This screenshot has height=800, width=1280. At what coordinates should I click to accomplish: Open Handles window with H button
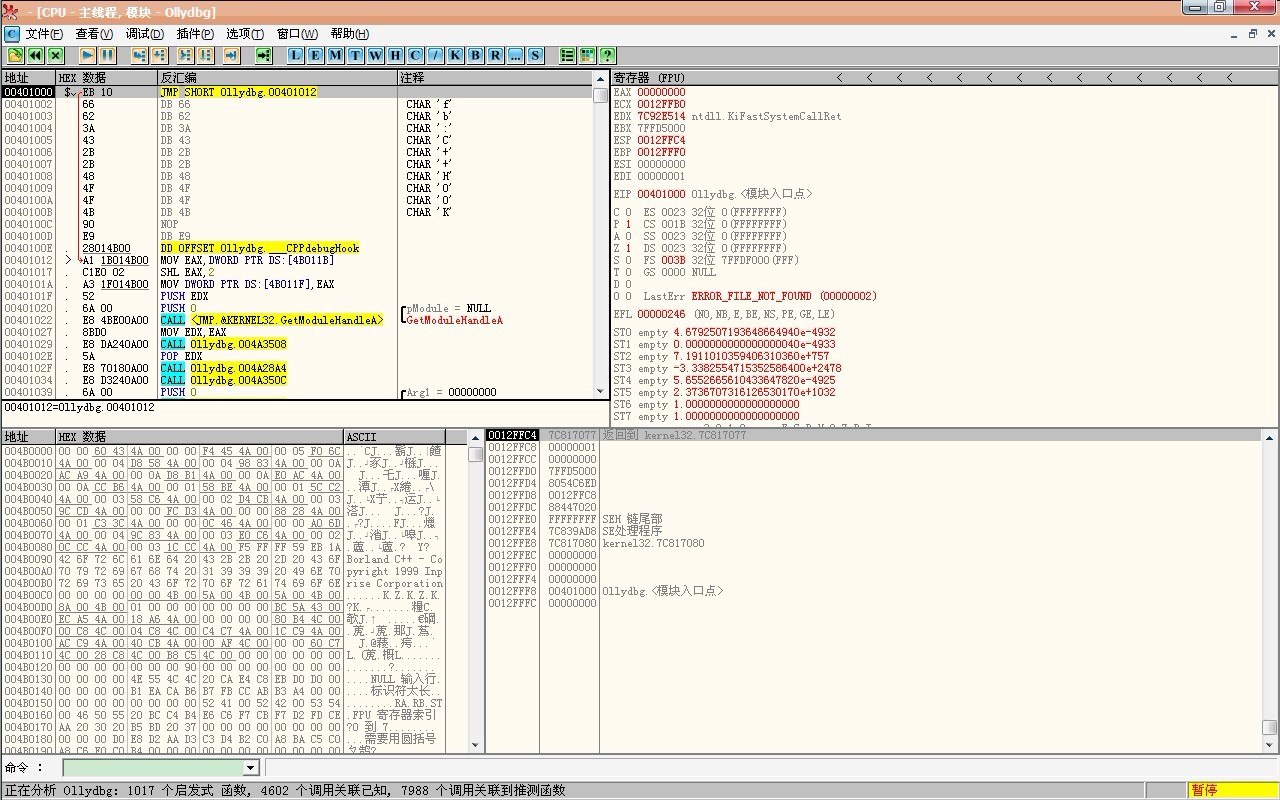pos(396,55)
